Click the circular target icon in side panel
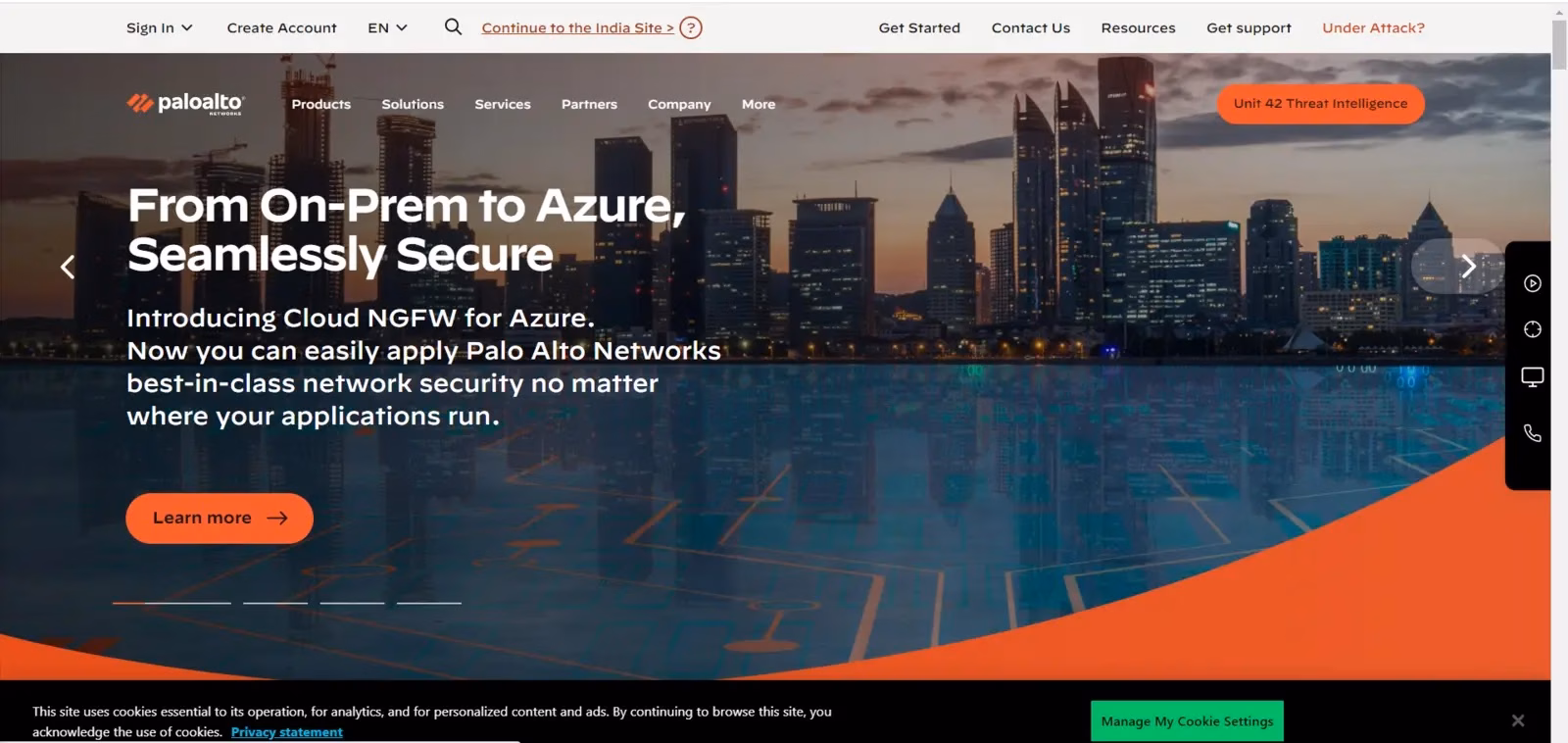Screen dimensions: 1568x743 (1533, 329)
